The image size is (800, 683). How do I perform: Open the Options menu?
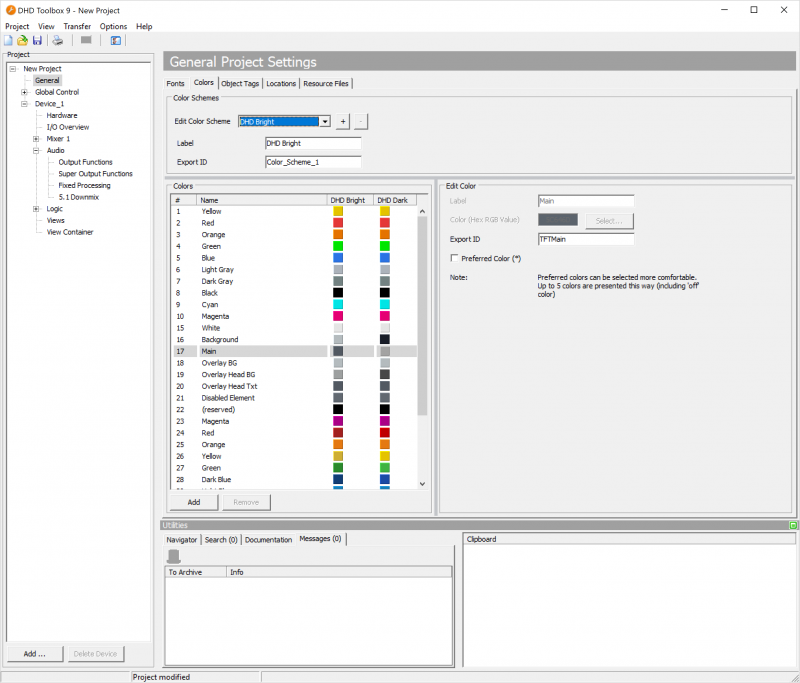click(113, 26)
